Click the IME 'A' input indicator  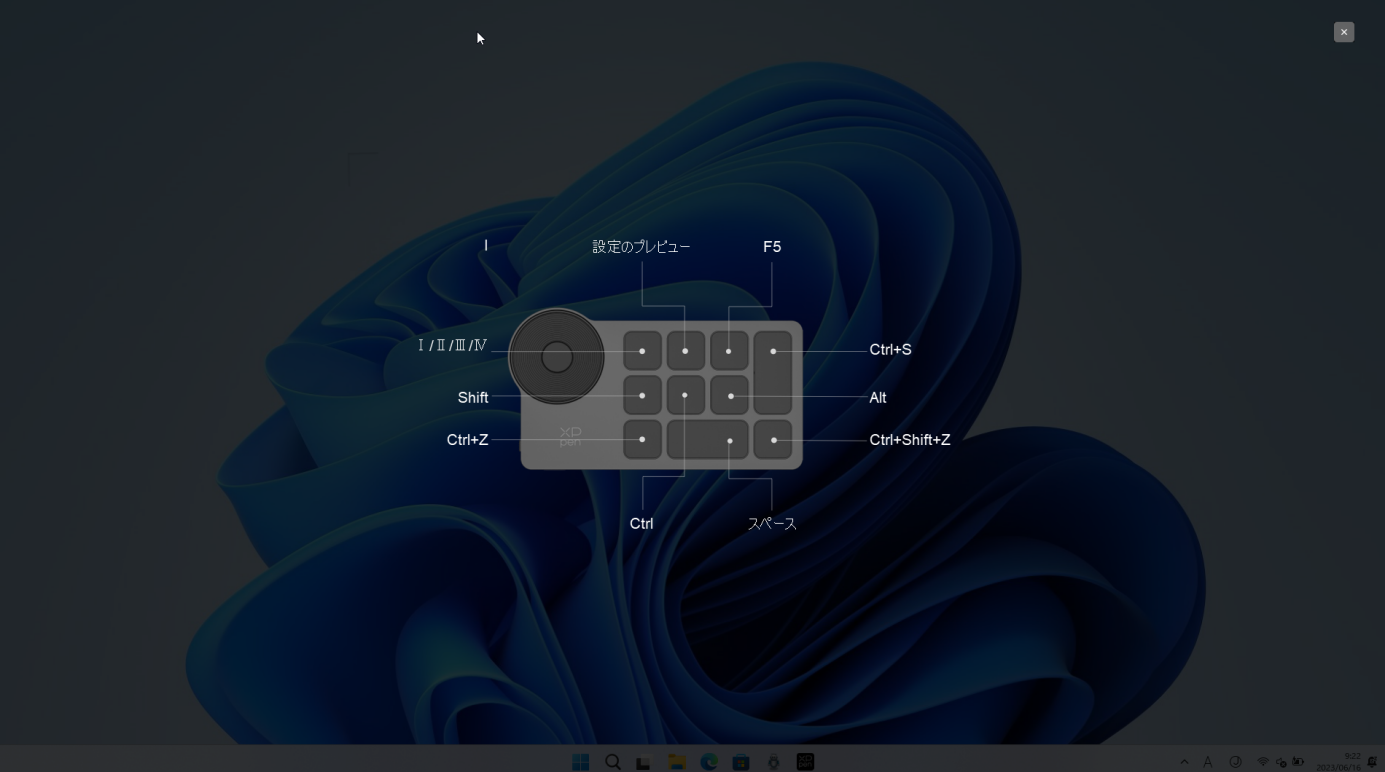(1208, 762)
